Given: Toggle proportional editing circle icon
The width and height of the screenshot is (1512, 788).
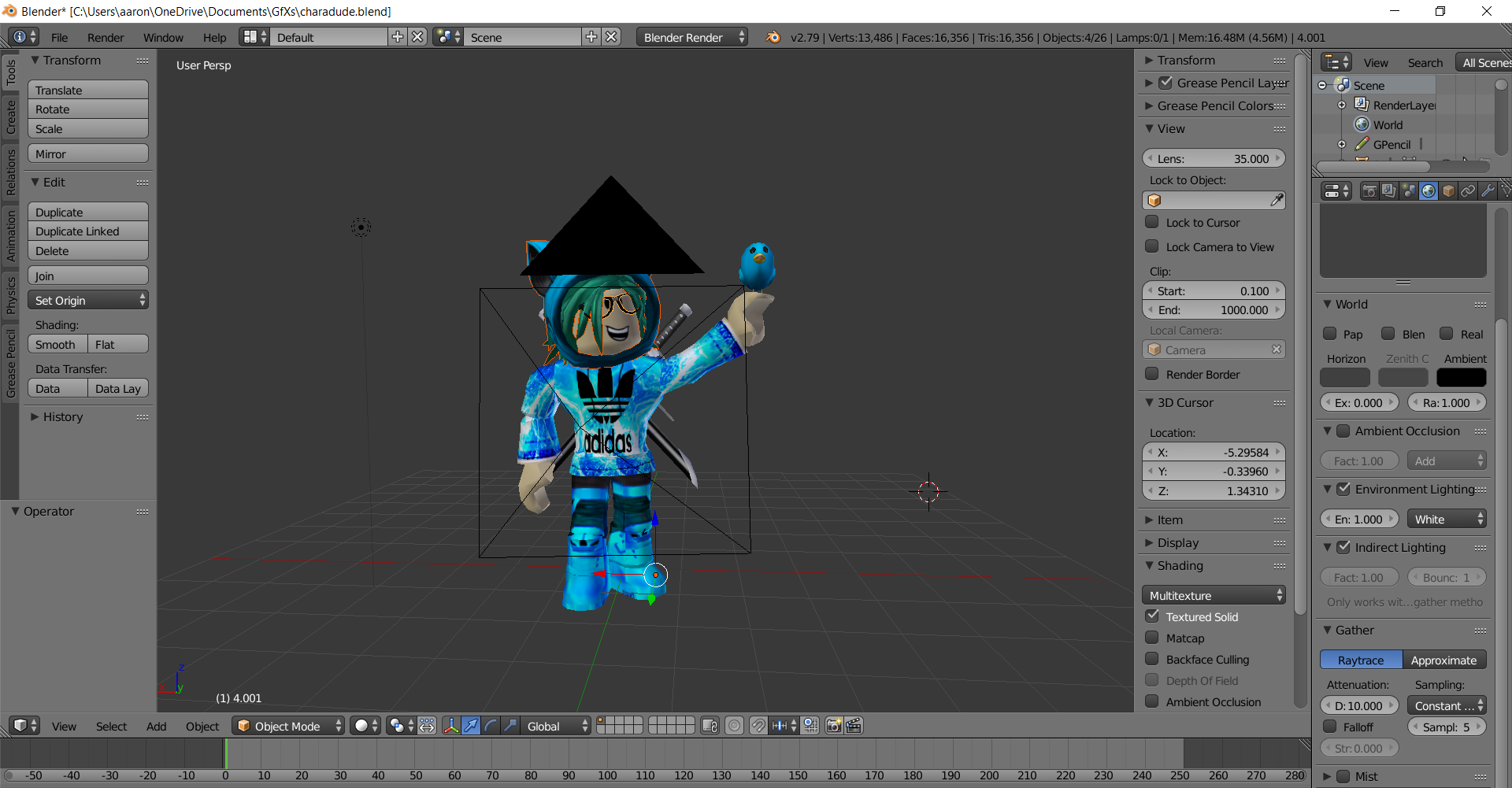Looking at the screenshot, I should [734, 725].
